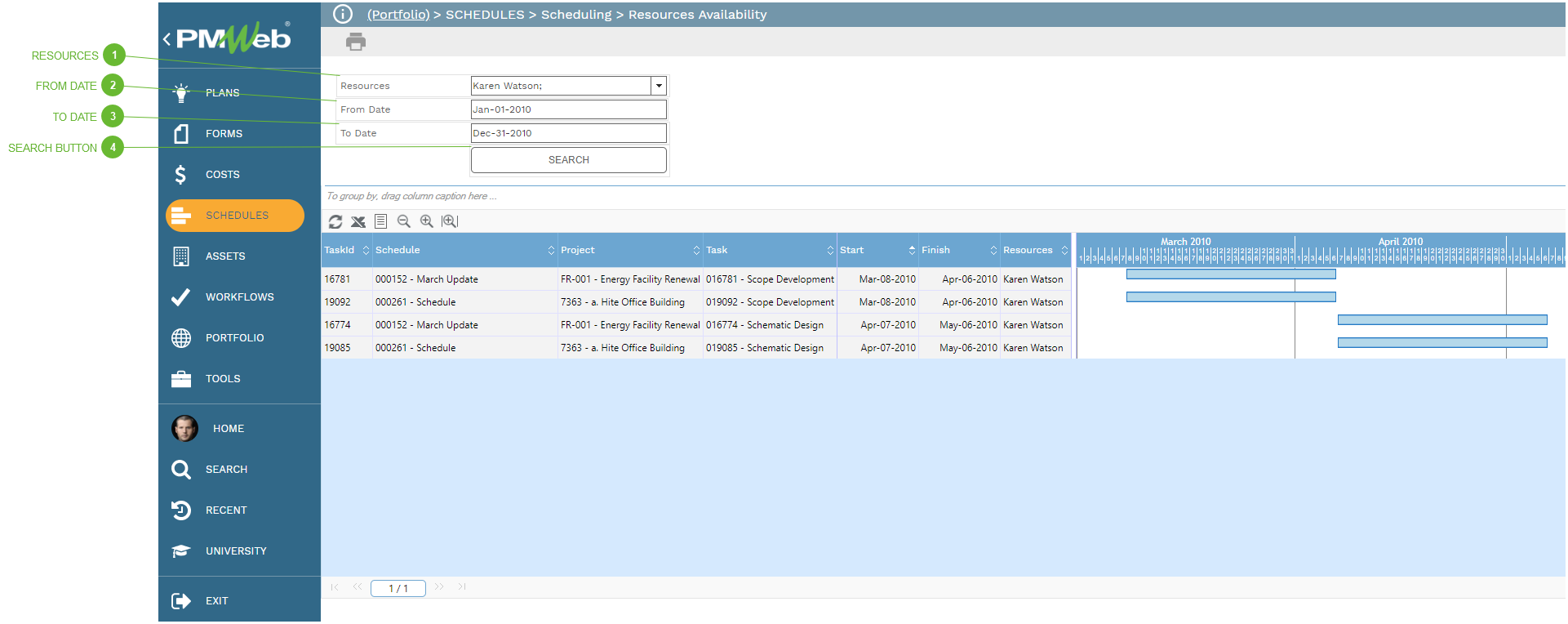The width and height of the screenshot is (1568, 624).
Task: Click Finish cell May-06-2010 in row 16774
Action: (x=959, y=325)
